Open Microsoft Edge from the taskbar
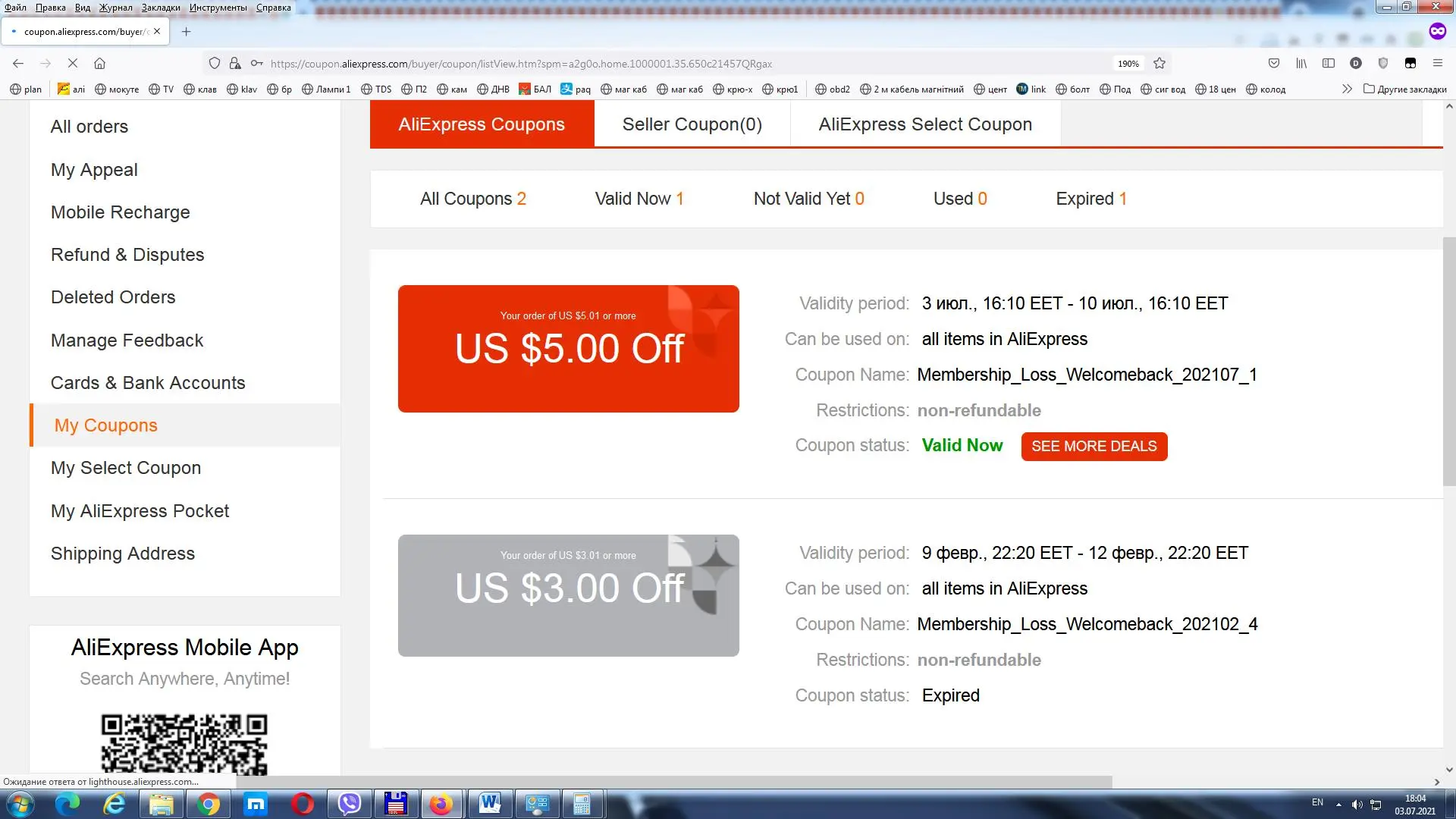The width and height of the screenshot is (1456, 819). 67,804
